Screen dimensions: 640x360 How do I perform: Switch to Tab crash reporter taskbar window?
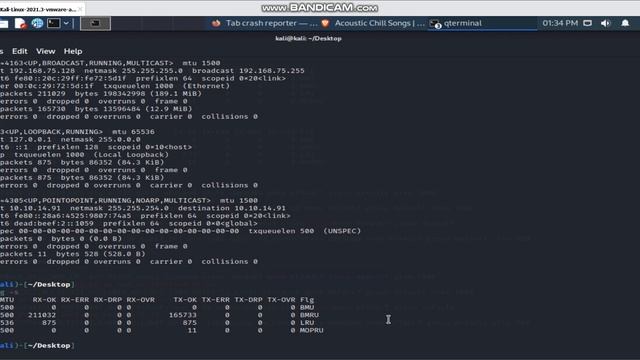tap(264, 23)
